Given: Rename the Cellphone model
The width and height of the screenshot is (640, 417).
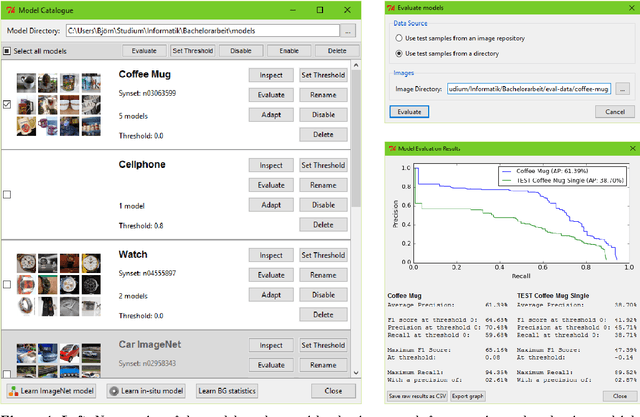Looking at the screenshot, I should click(323, 185).
